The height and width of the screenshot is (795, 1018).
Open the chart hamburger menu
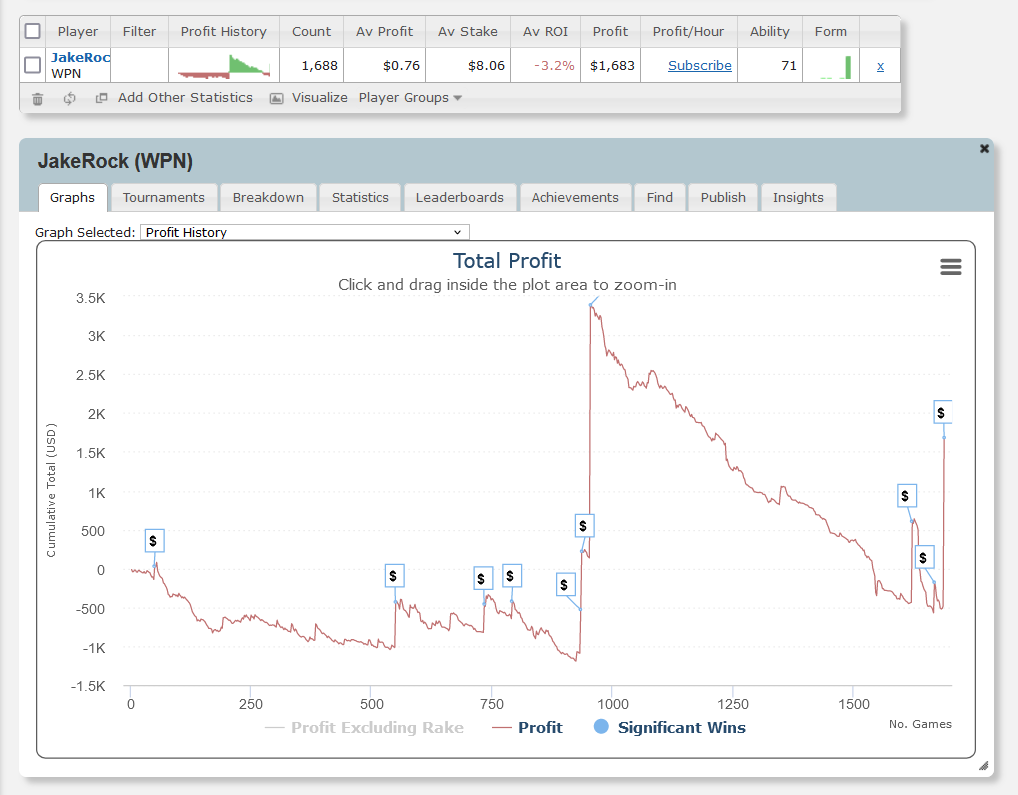[x=950, y=266]
